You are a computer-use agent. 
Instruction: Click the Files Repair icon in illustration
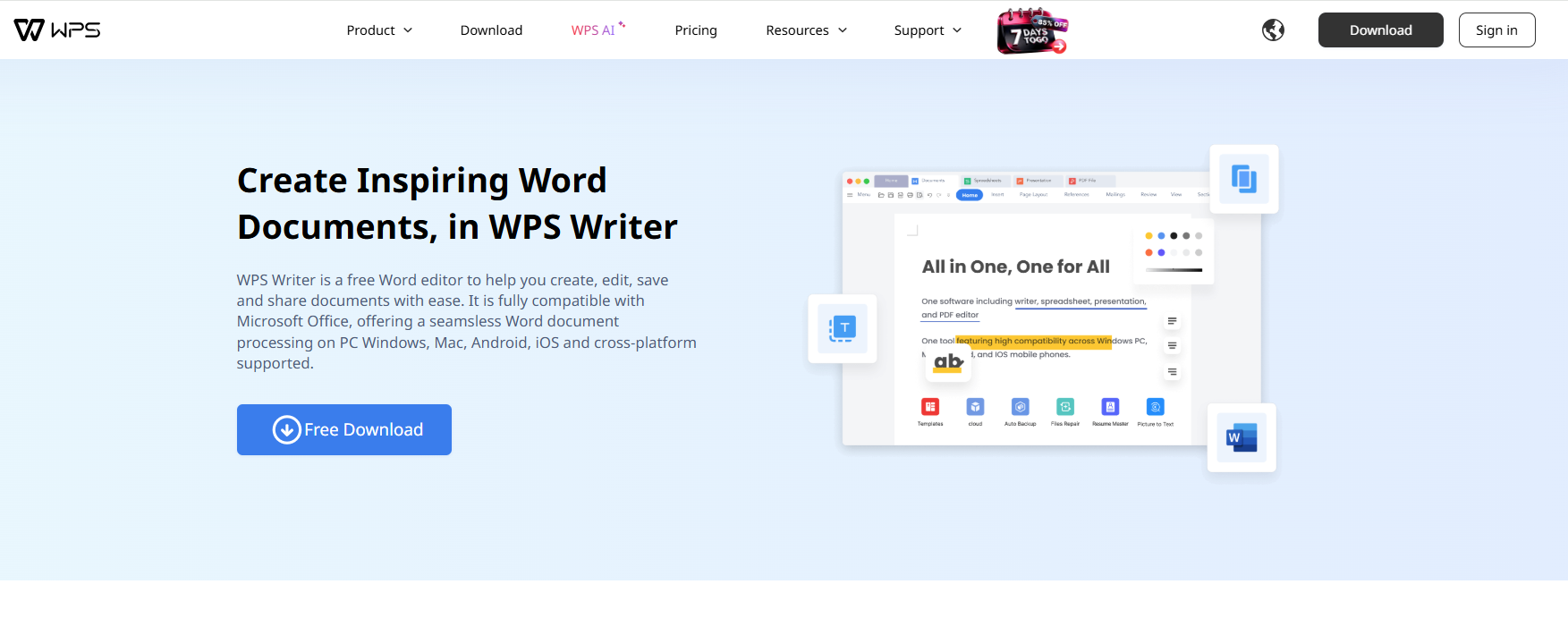1065,407
